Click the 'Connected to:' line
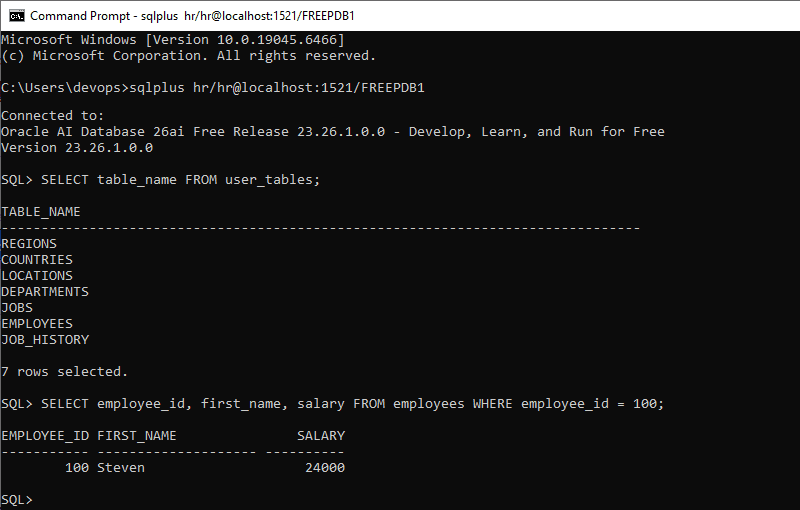Viewport: 800px width, 510px height. click(x=53, y=115)
